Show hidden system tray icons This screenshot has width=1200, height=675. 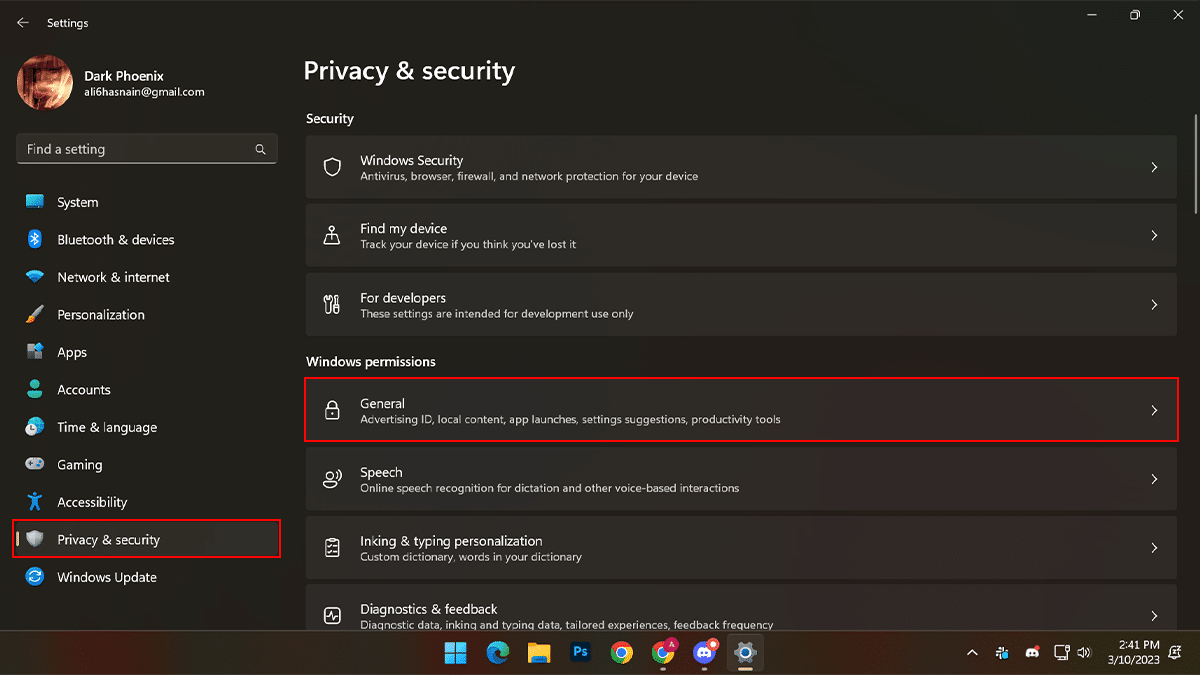(x=972, y=653)
